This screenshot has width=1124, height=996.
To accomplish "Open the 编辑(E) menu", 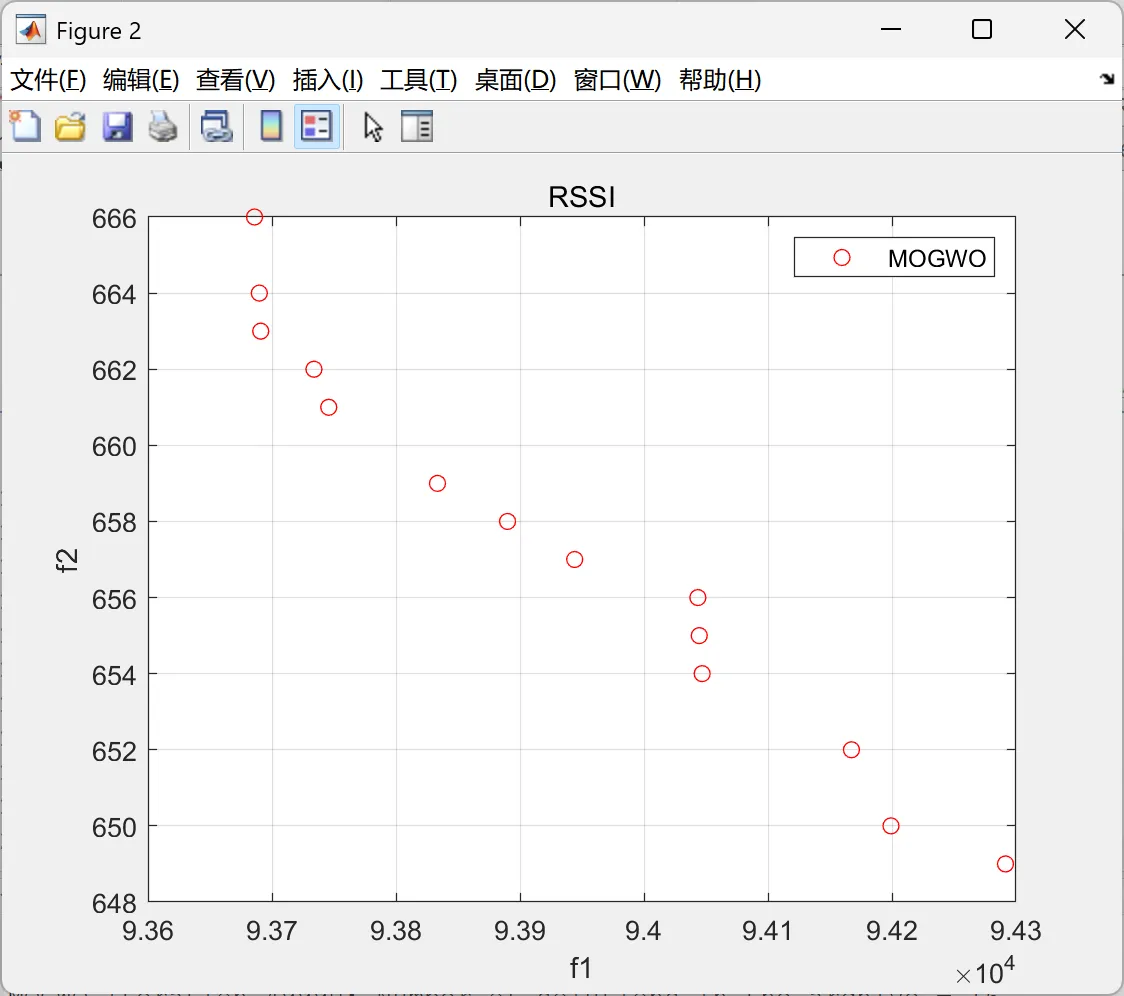I will pyautogui.click(x=140, y=80).
